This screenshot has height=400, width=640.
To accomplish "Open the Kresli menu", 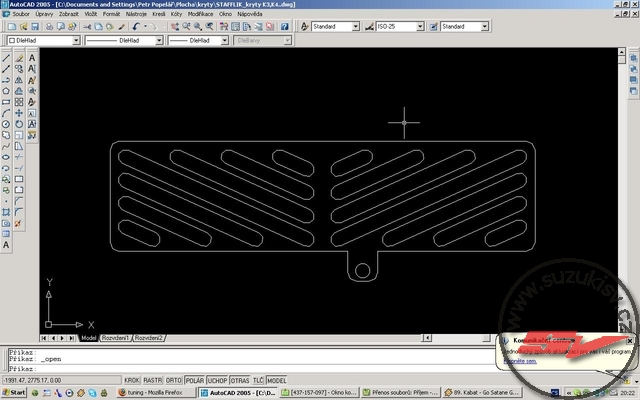I will click(x=159, y=14).
